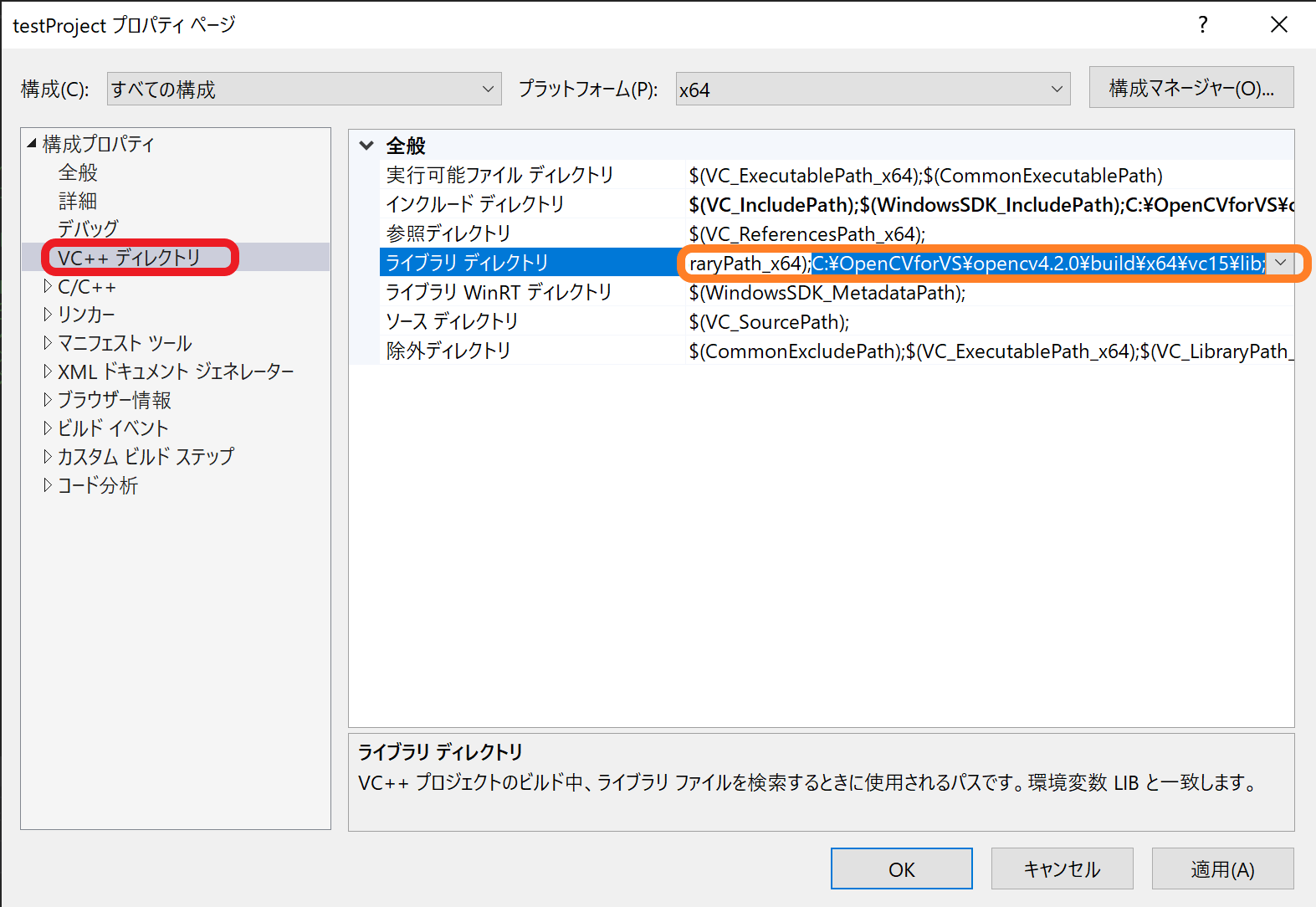1316x907 pixels.
Task: Expand the コード分析 tree node
Action: pyautogui.click(x=48, y=485)
